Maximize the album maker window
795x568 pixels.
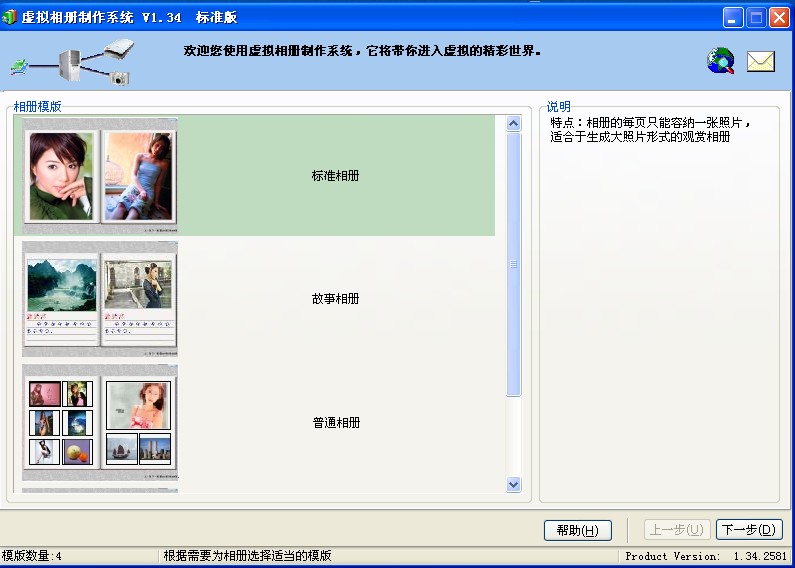(756, 17)
